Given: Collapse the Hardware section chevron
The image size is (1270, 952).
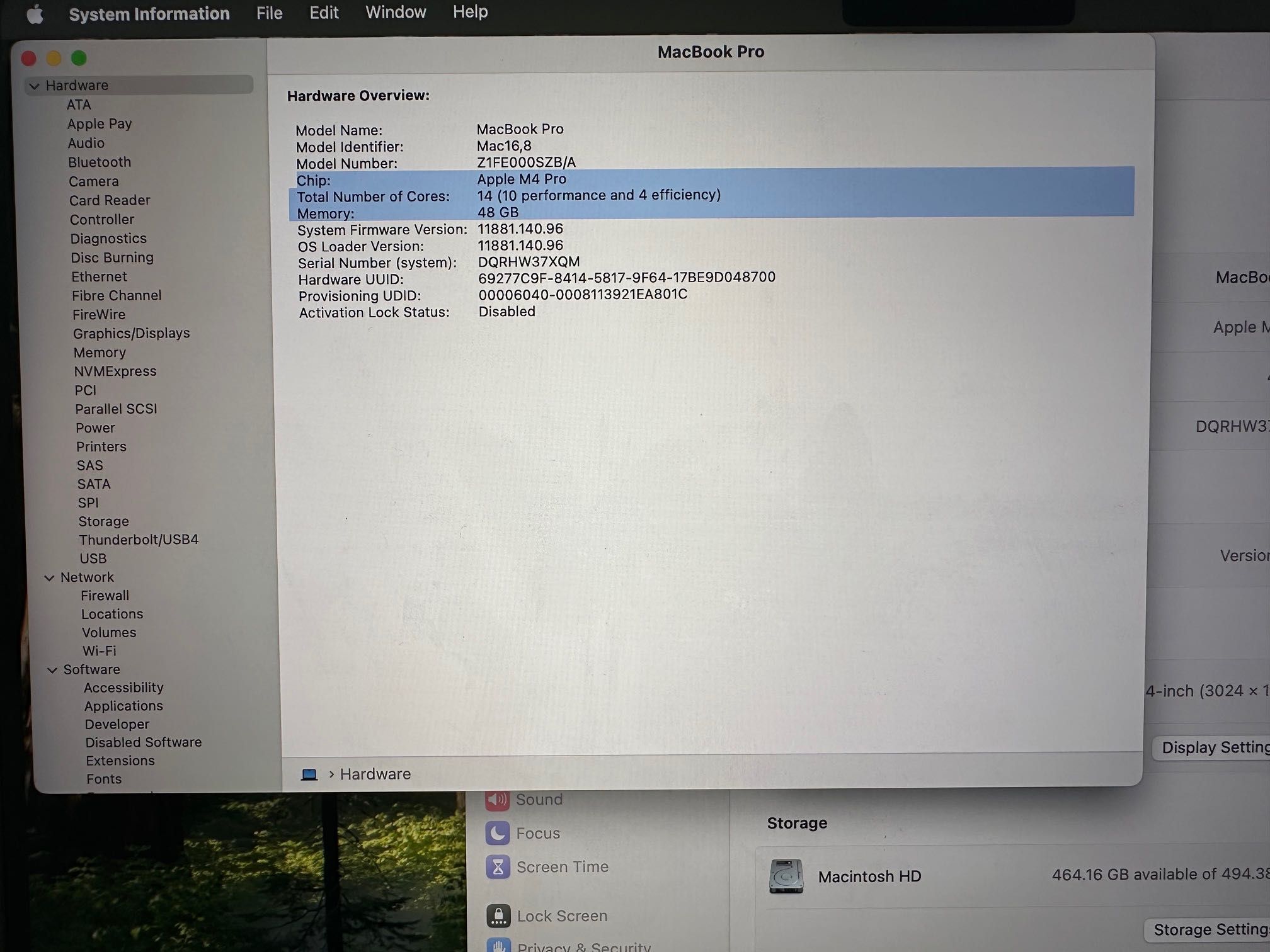Looking at the screenshot, I should tap(34, 86).
